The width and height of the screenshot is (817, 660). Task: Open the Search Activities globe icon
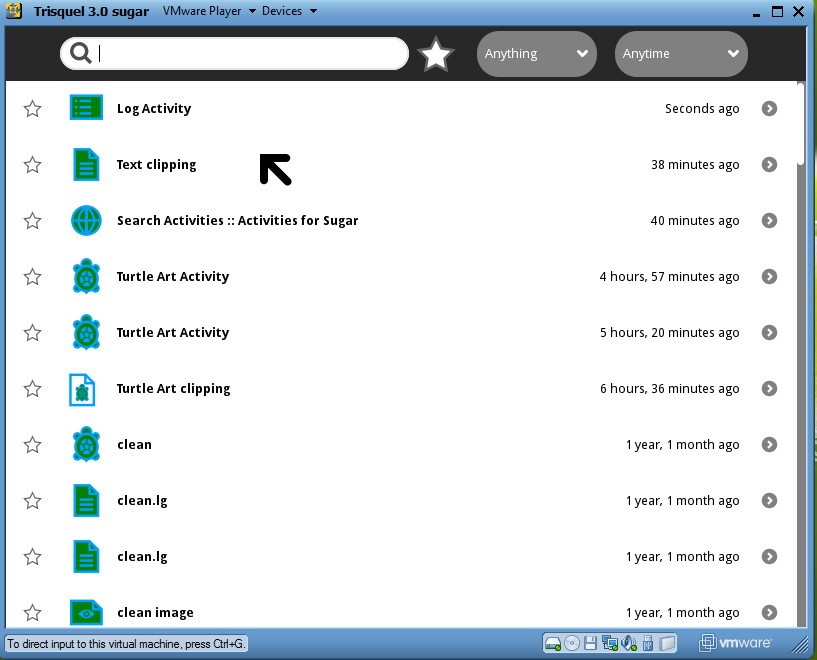pos(87,220)
